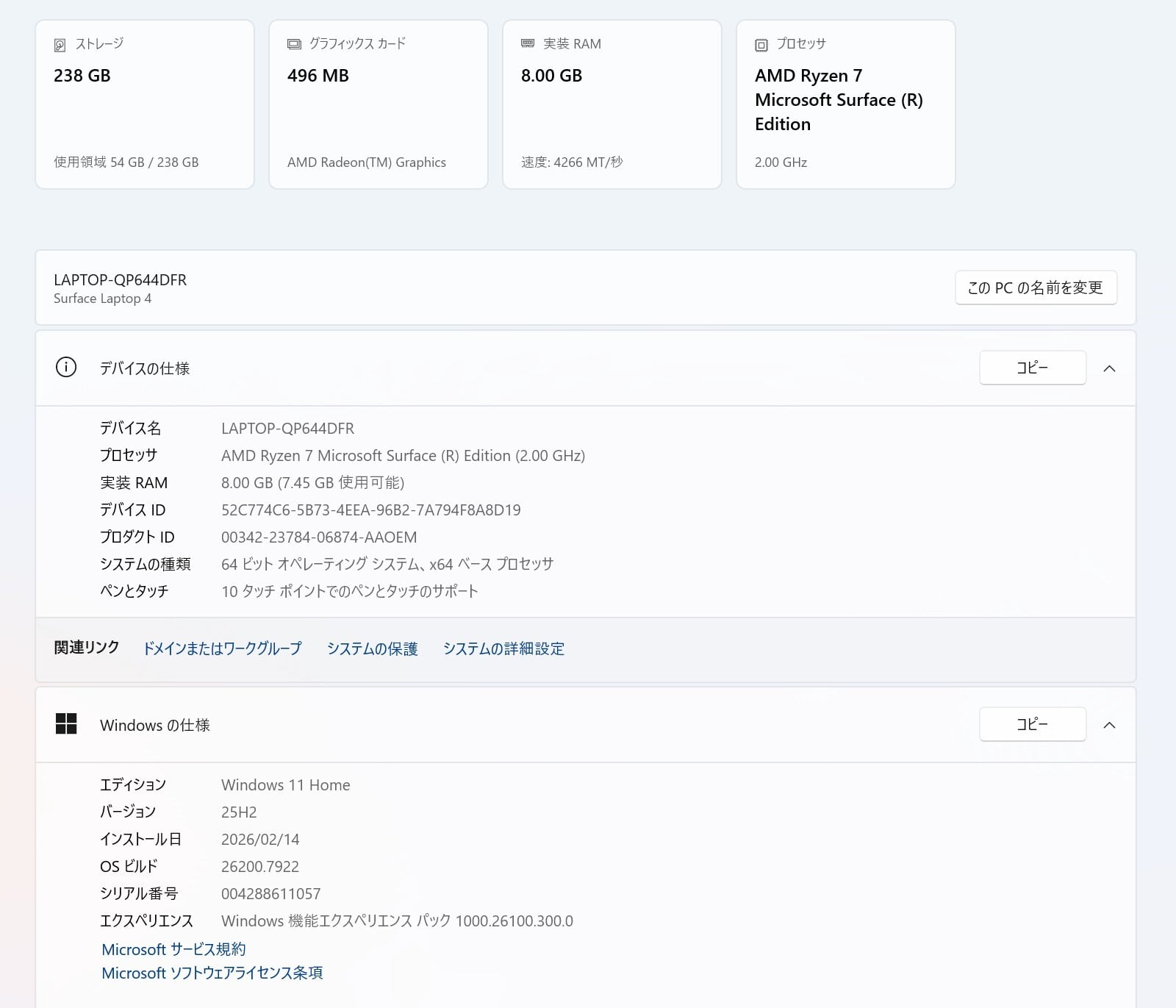Open Microsoft Services Agreement link
This screenshot has width=1176, height=1008.
pos(173,949)
